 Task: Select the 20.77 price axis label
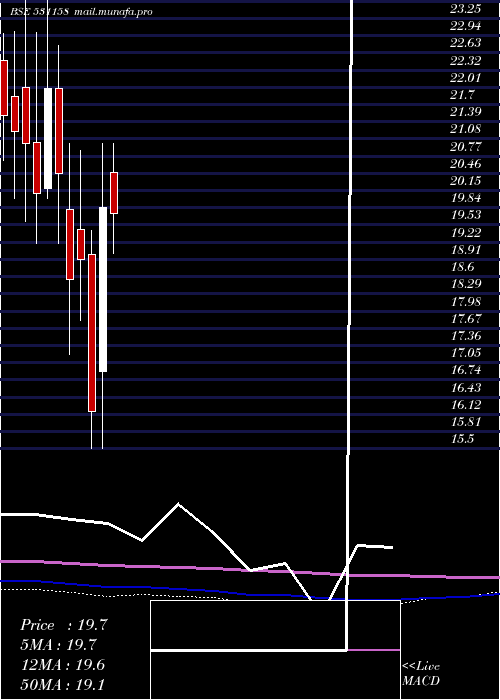[465, 146]
